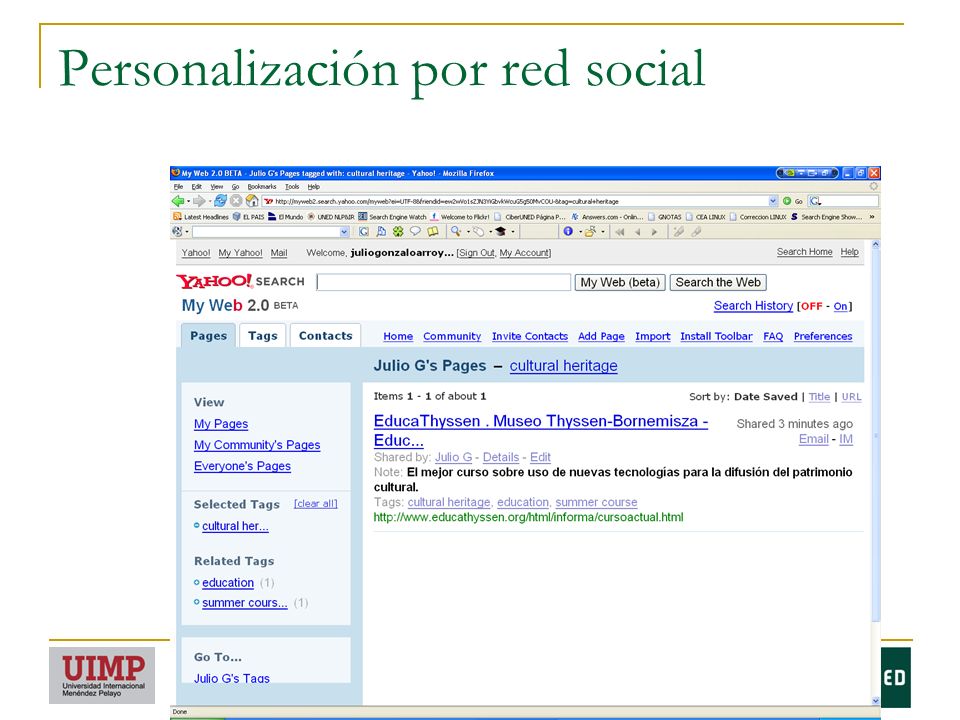Switch to the Contacts tab
The width and height of the screenshot is (960, 720).
(325, 336)
